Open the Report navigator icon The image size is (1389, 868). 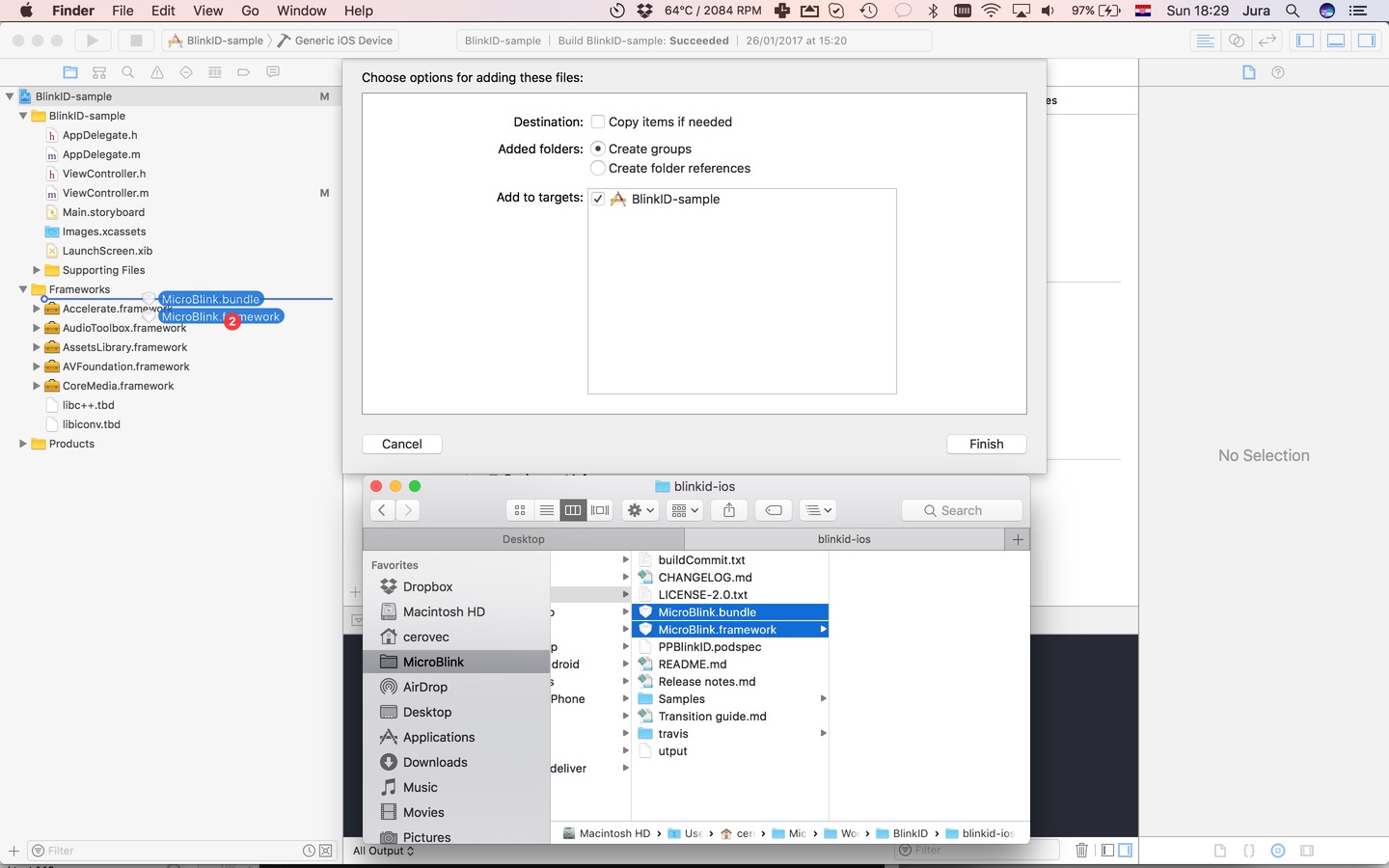[x=273, y=72]
